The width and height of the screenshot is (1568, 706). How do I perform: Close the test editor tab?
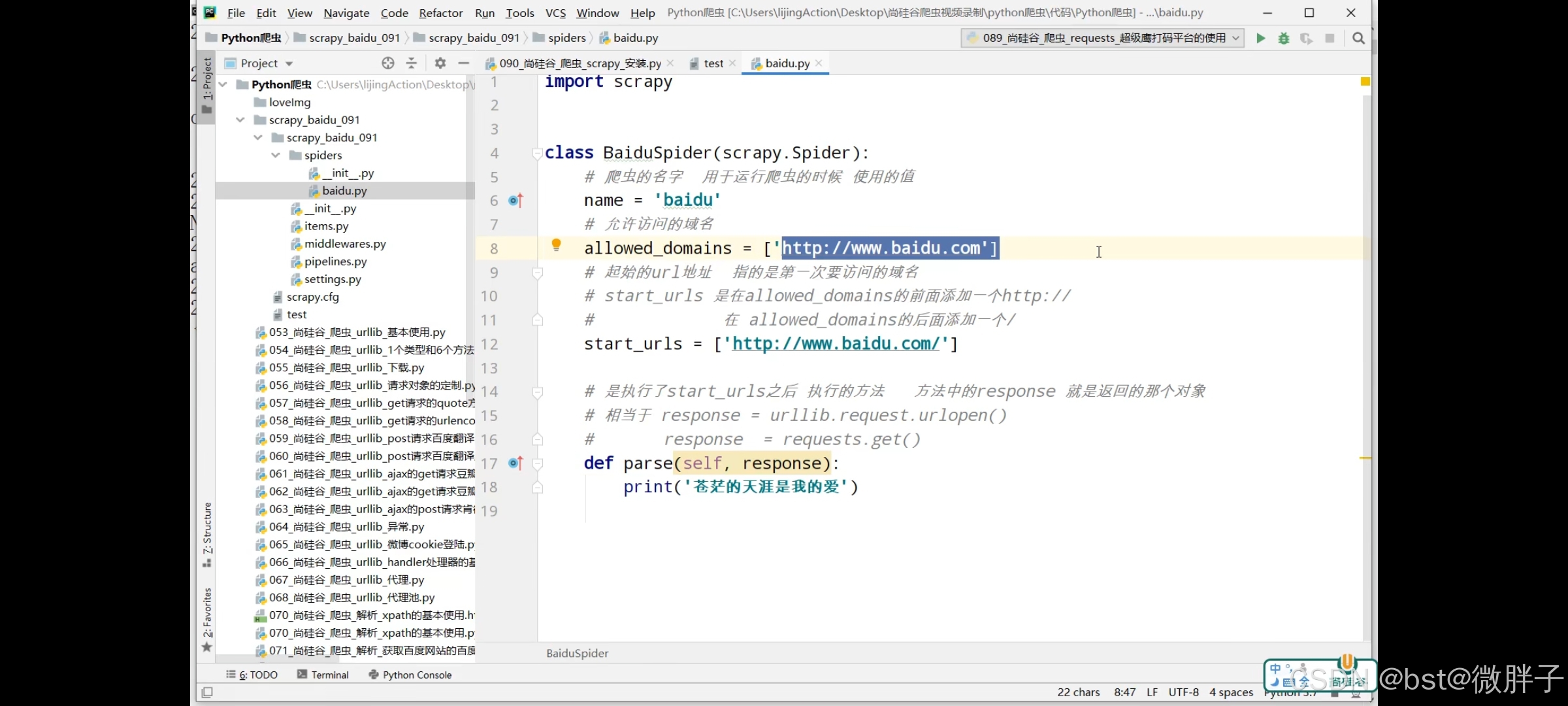[732, 63]
